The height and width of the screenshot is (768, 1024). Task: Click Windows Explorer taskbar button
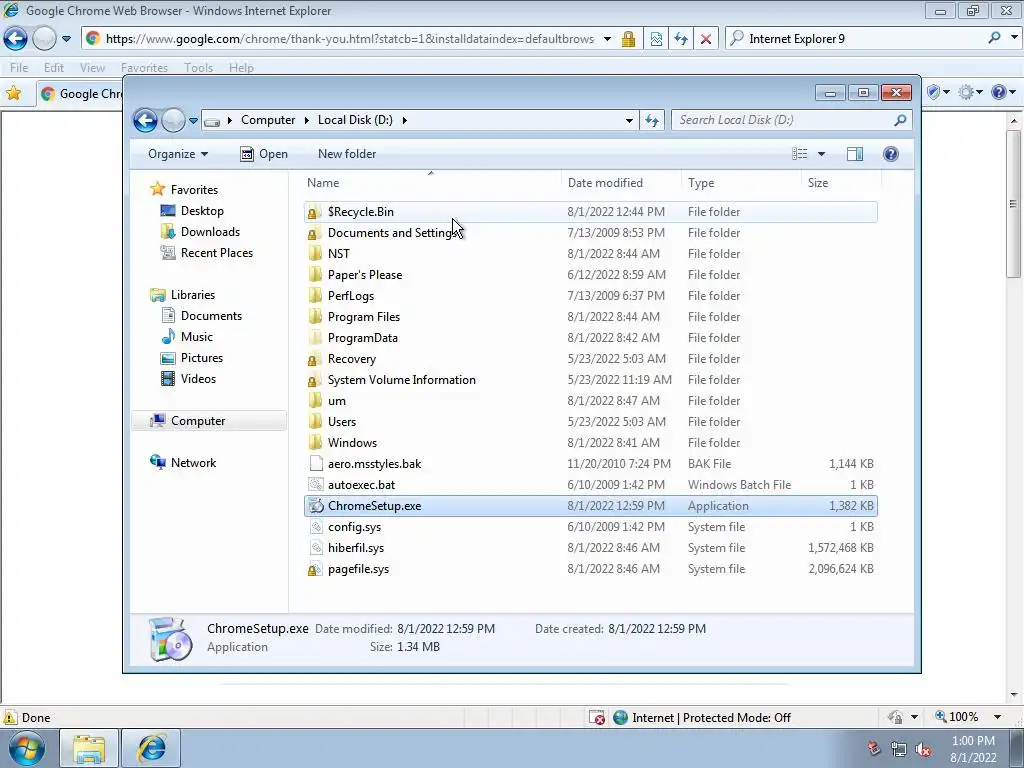pyautogui.click(x=89, y=748)
